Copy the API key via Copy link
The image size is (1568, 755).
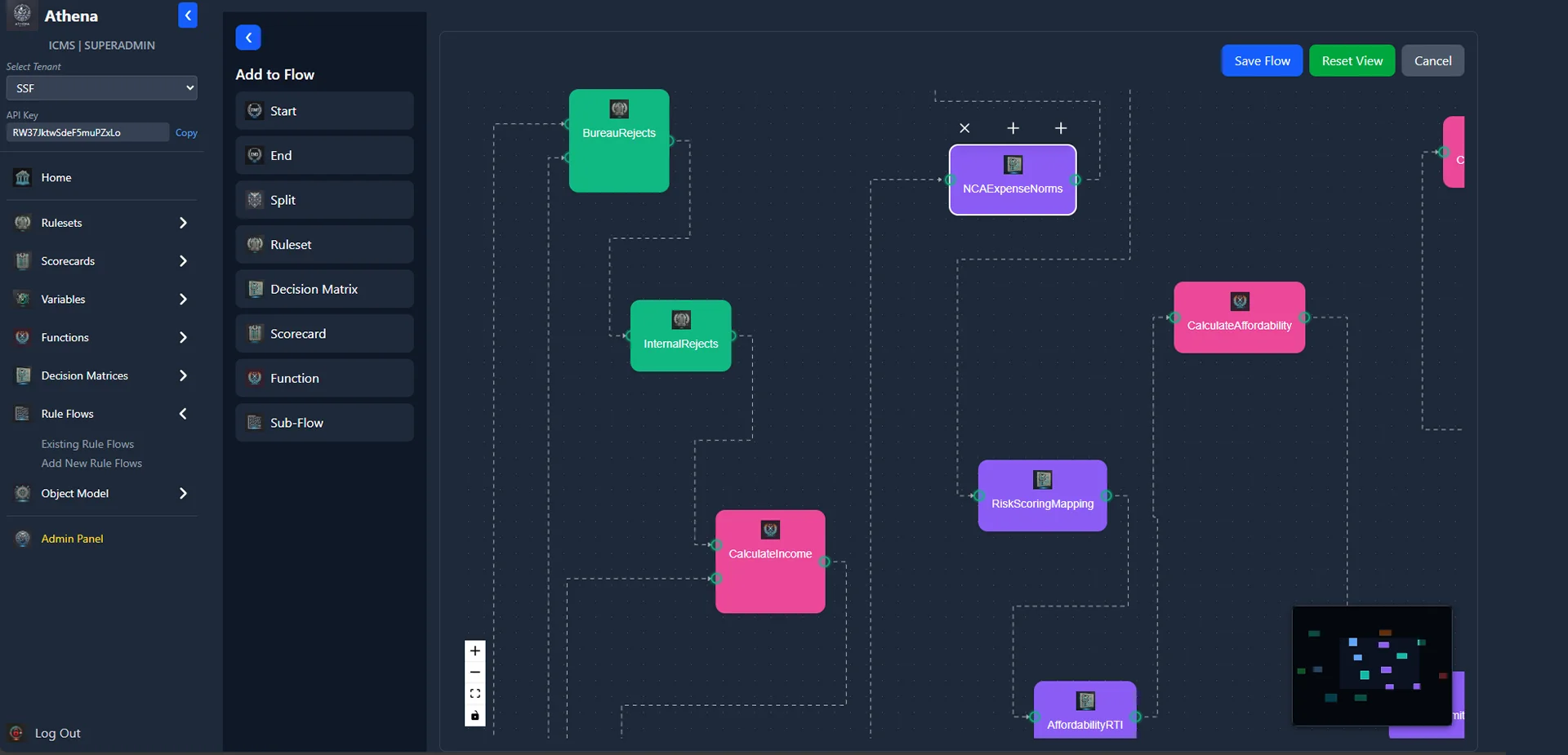pos(186,133)
